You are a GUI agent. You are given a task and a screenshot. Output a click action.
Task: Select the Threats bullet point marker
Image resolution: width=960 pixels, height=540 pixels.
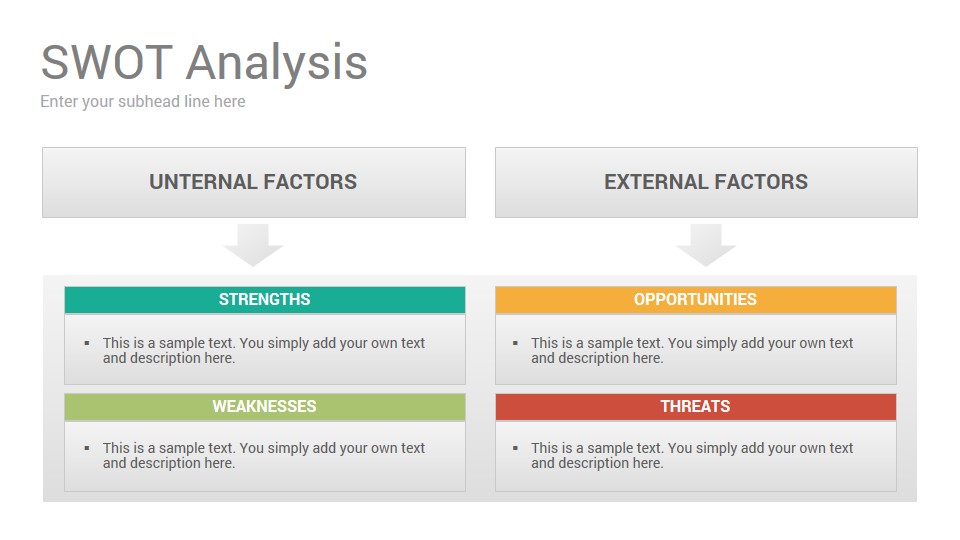tap(516, 448)
